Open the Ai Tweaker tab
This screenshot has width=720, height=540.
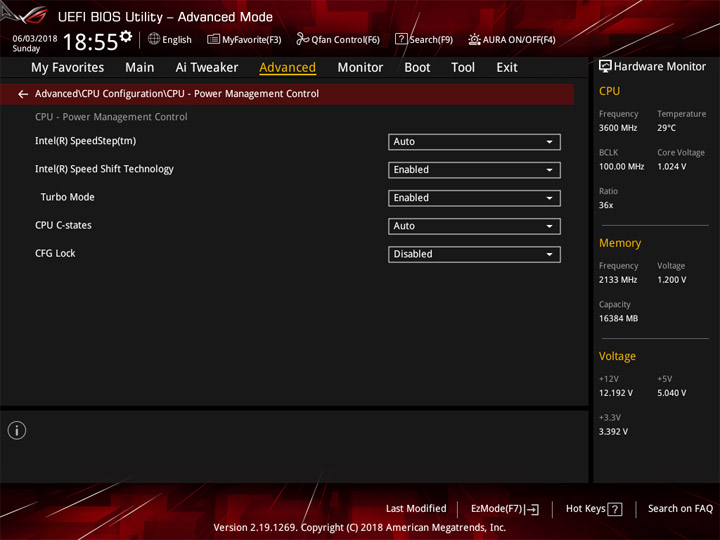(x=207, y=68)
